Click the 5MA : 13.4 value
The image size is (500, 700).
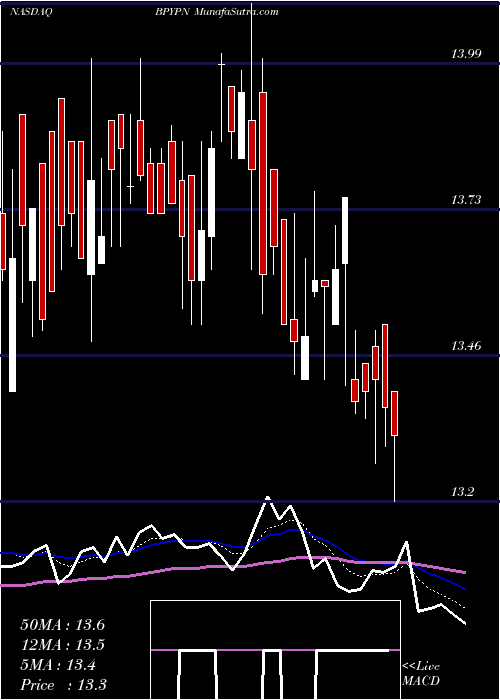coord(58,665)
